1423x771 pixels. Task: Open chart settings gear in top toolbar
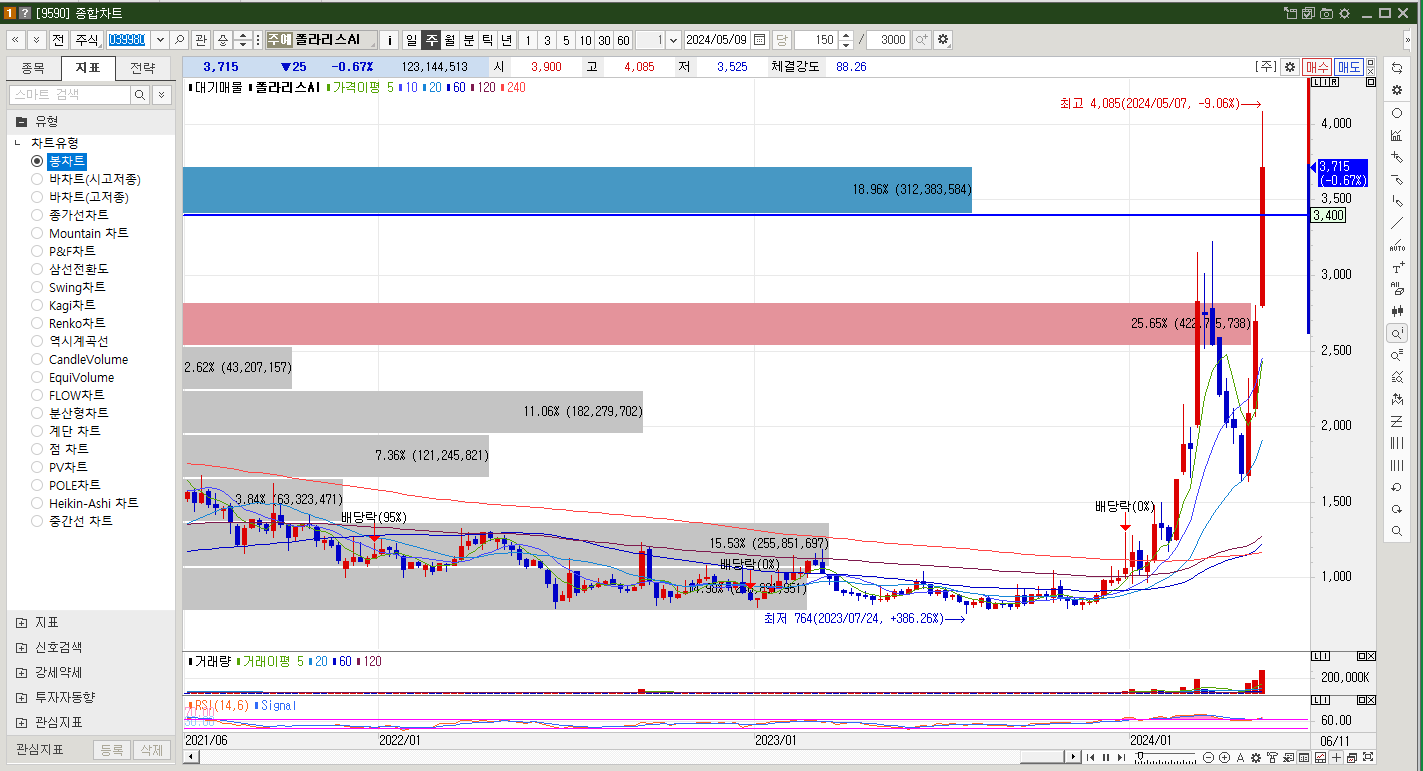pos(944,40)
